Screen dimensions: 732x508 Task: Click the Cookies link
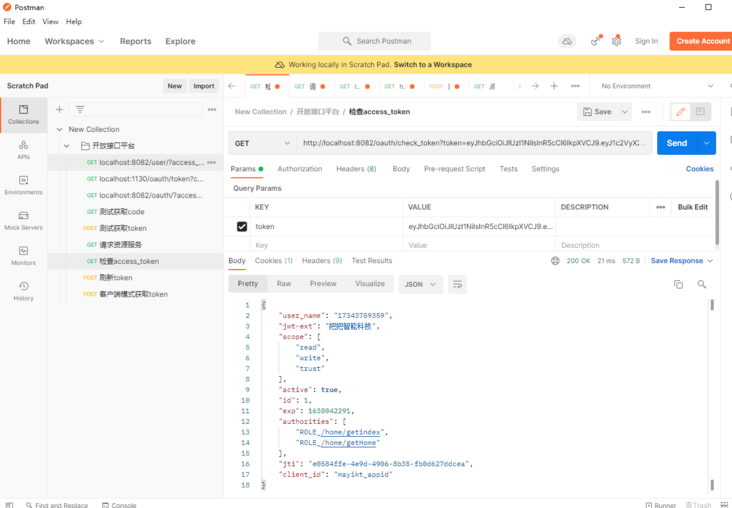click(x=699, y=169)
